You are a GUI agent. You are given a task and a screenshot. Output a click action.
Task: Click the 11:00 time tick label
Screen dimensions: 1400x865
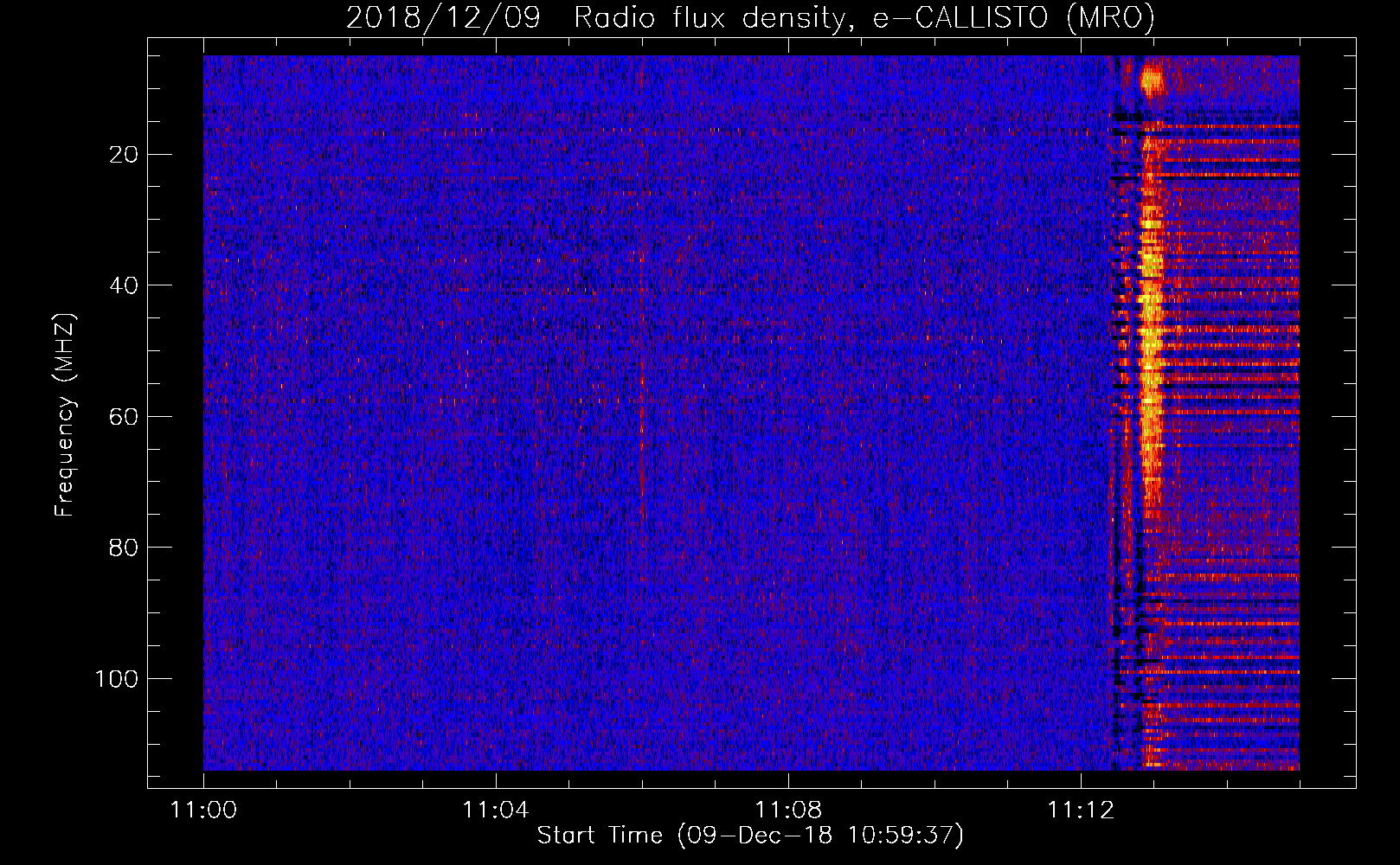[203, 811]
